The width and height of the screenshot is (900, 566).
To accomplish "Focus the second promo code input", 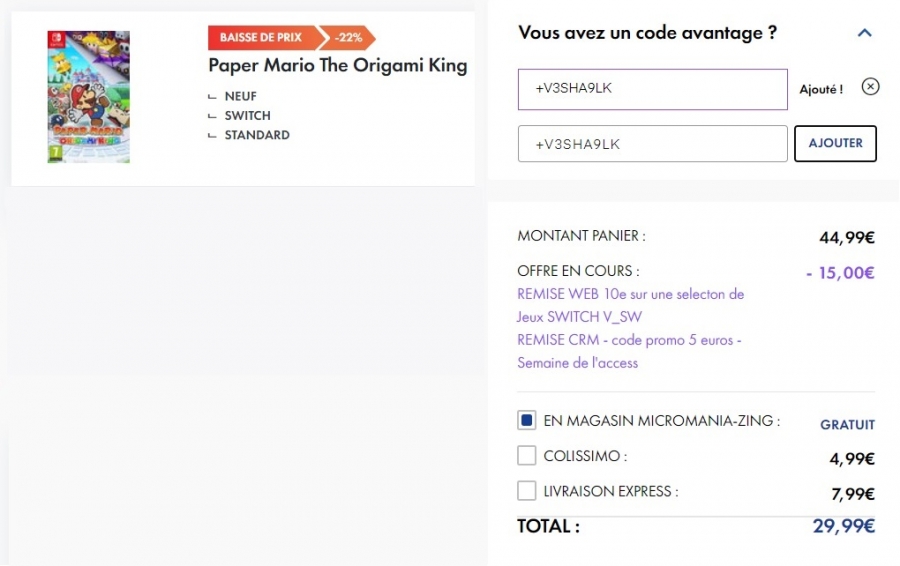I will point(652,143).
